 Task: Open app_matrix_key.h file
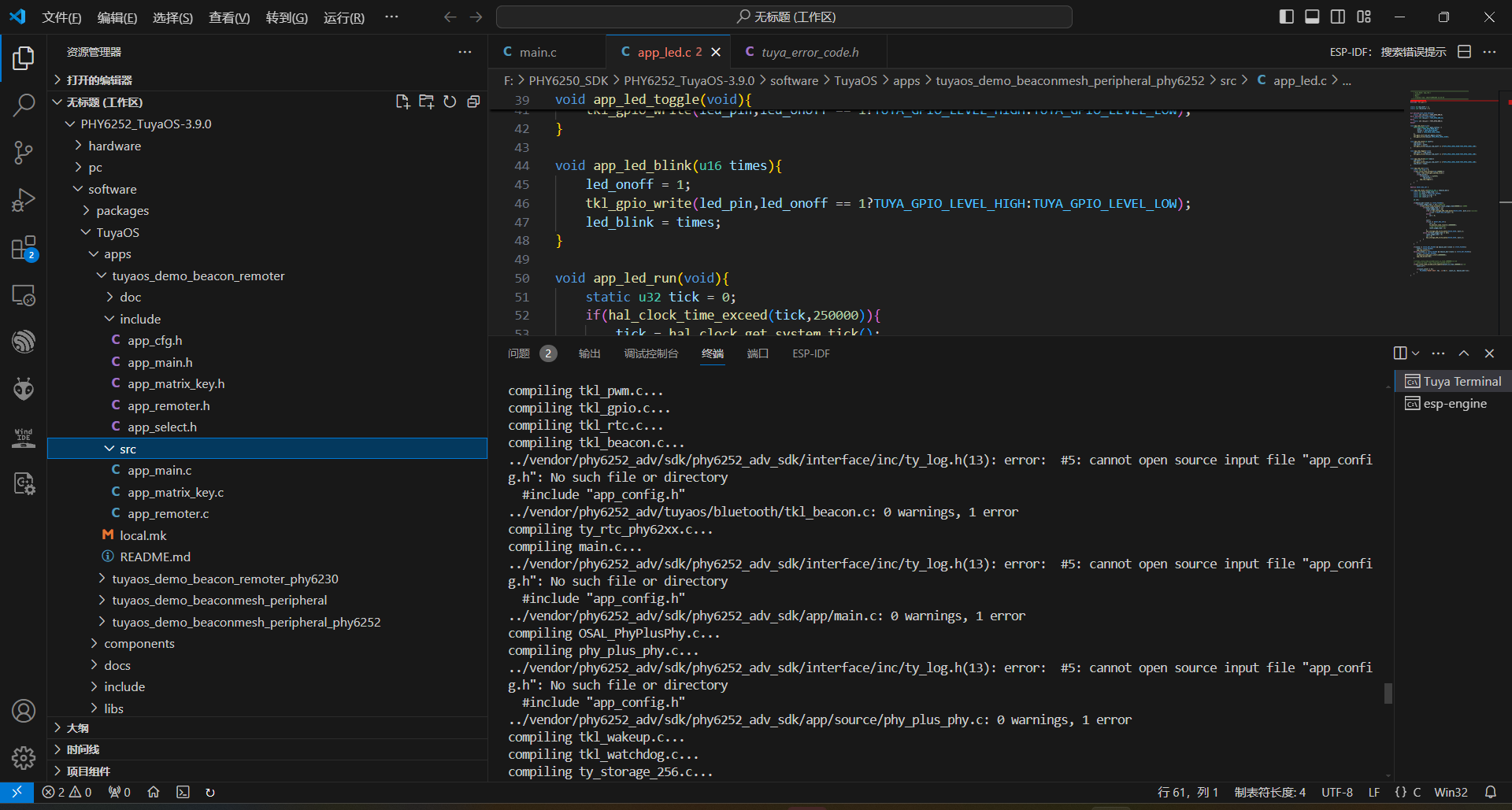[x=267, y=383]
